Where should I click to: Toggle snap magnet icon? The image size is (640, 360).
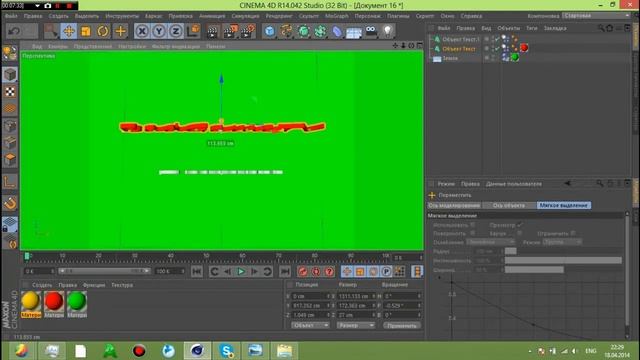click(x=10, y=203)
